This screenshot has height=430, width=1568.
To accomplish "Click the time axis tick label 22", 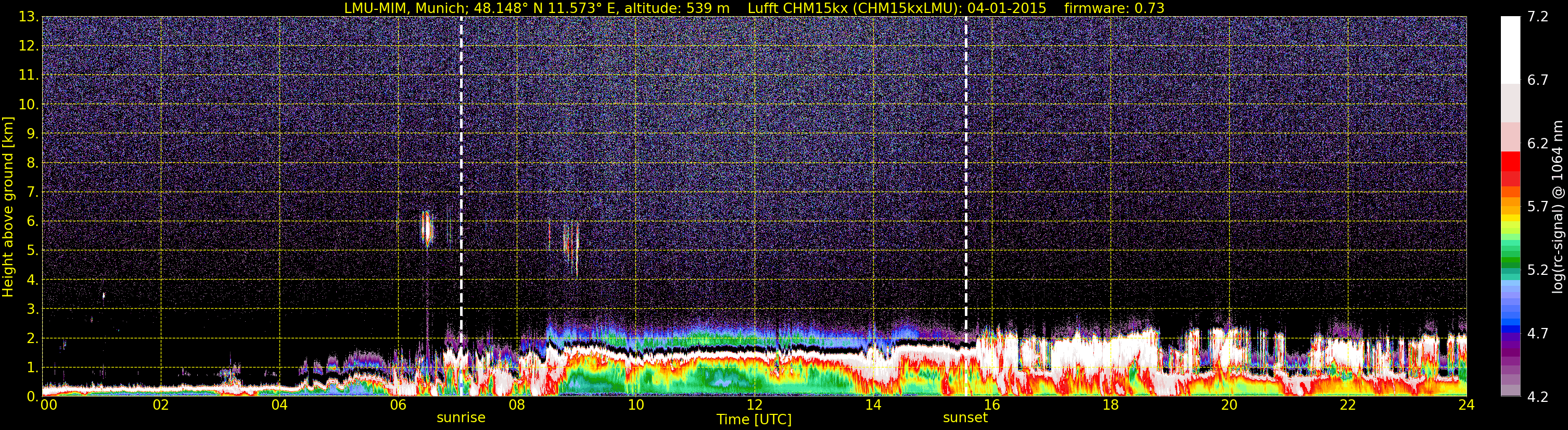I will point(1348,405).
